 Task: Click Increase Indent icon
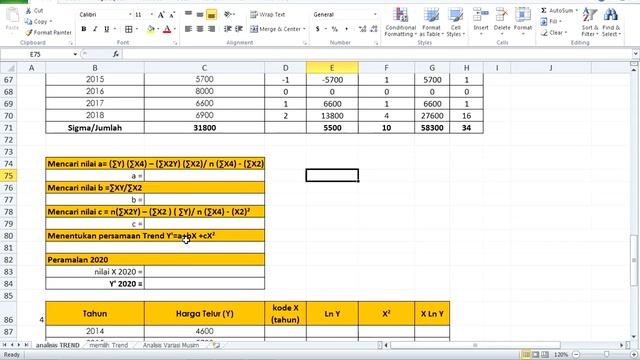click(x=239, y=29)
